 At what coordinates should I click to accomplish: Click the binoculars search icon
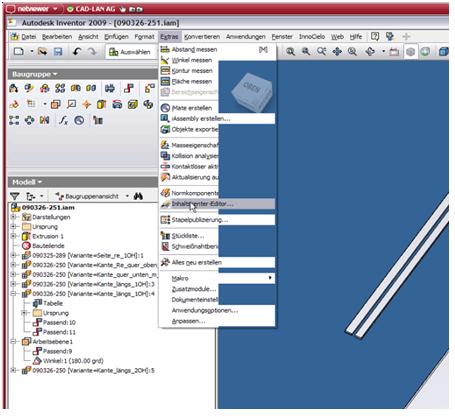[x=138, y=196]
